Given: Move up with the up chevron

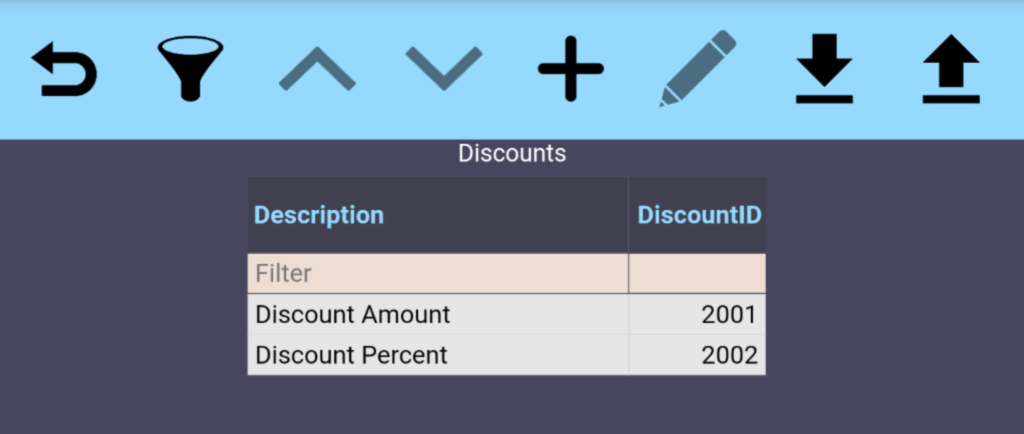Looking at the screenshot, I should coord(316,69).
